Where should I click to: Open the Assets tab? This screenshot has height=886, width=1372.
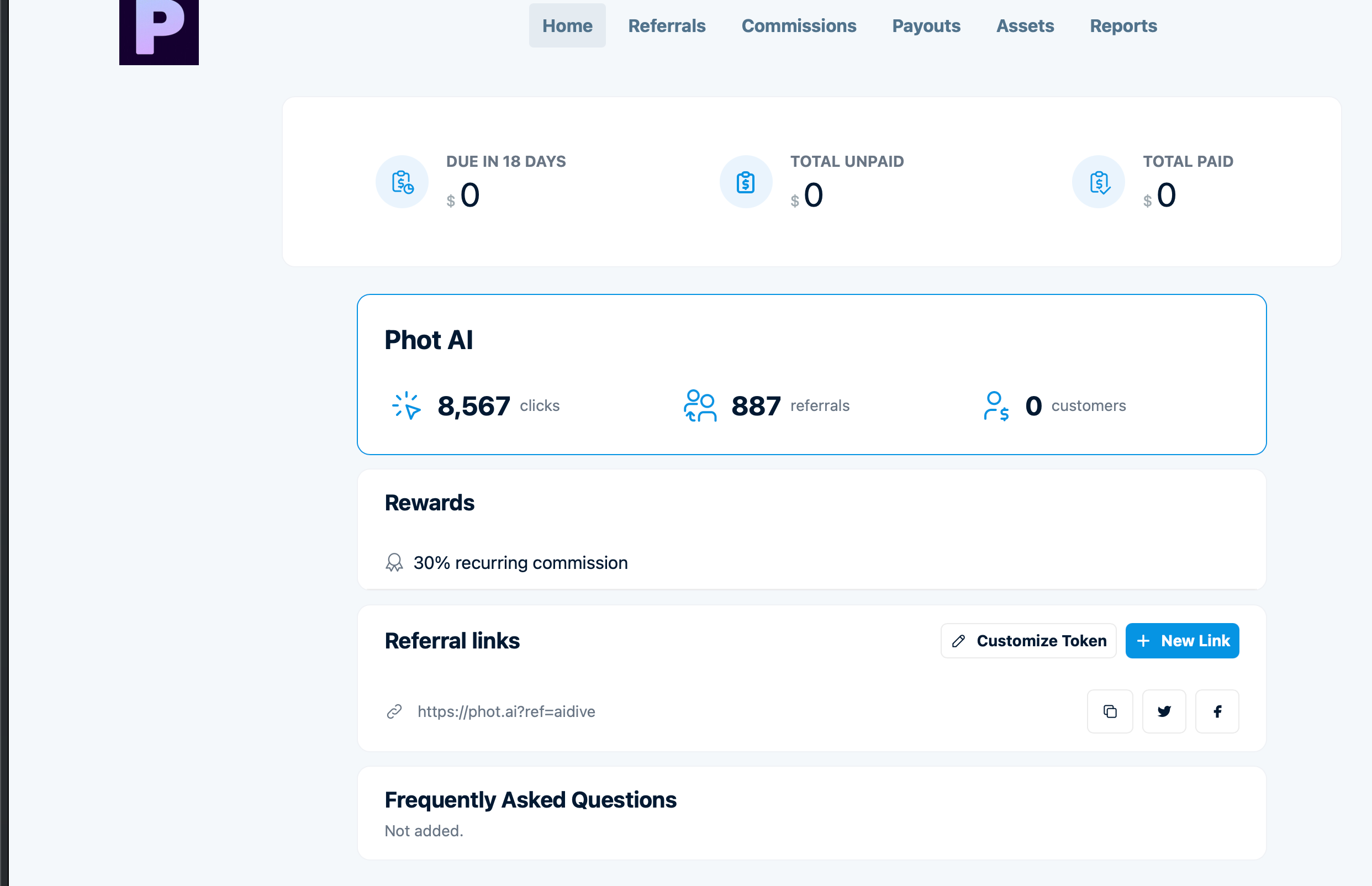pos(1025,25)
